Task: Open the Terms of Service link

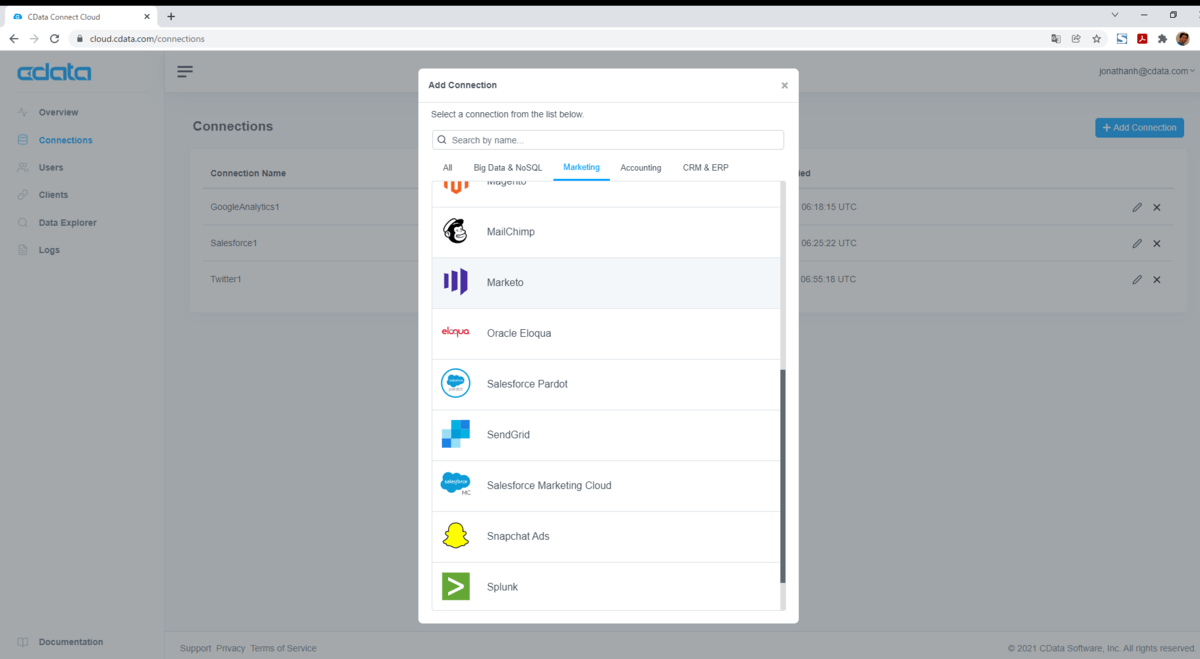Action: (x=283, y=648)
